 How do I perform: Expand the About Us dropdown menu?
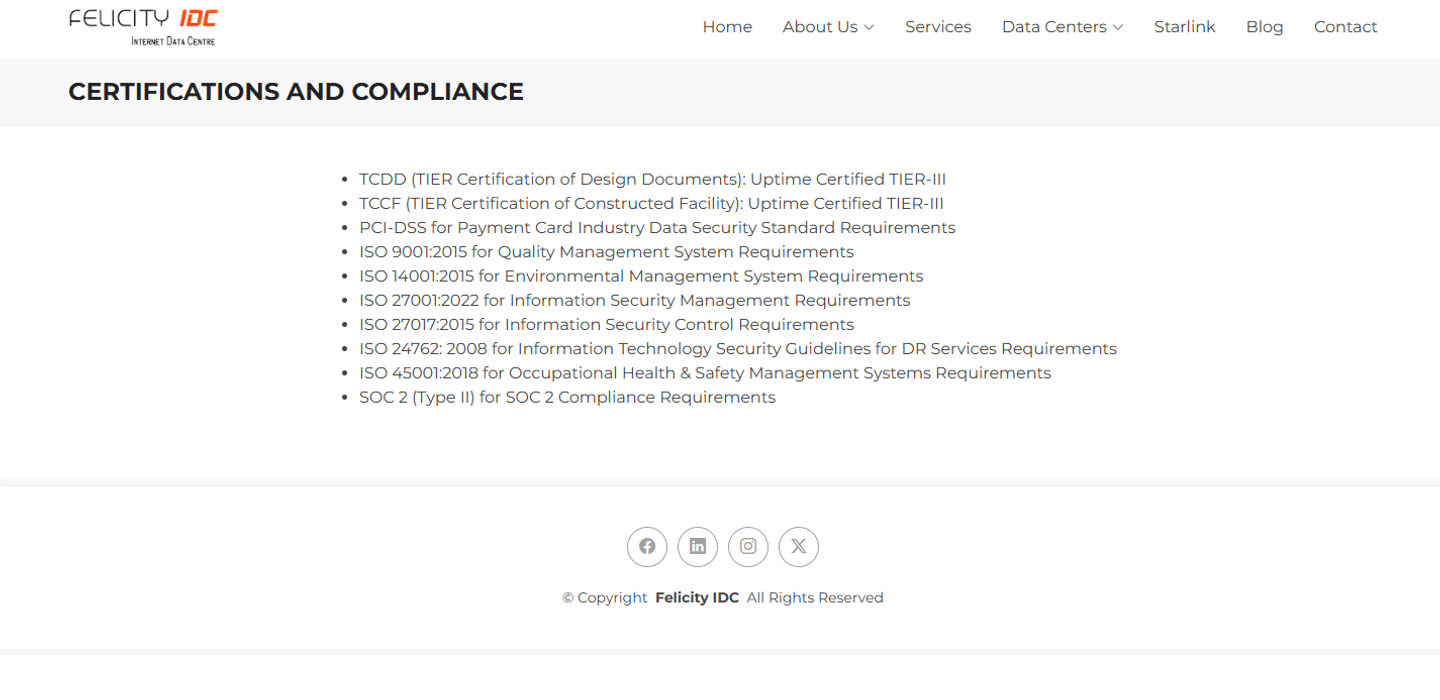828,27
